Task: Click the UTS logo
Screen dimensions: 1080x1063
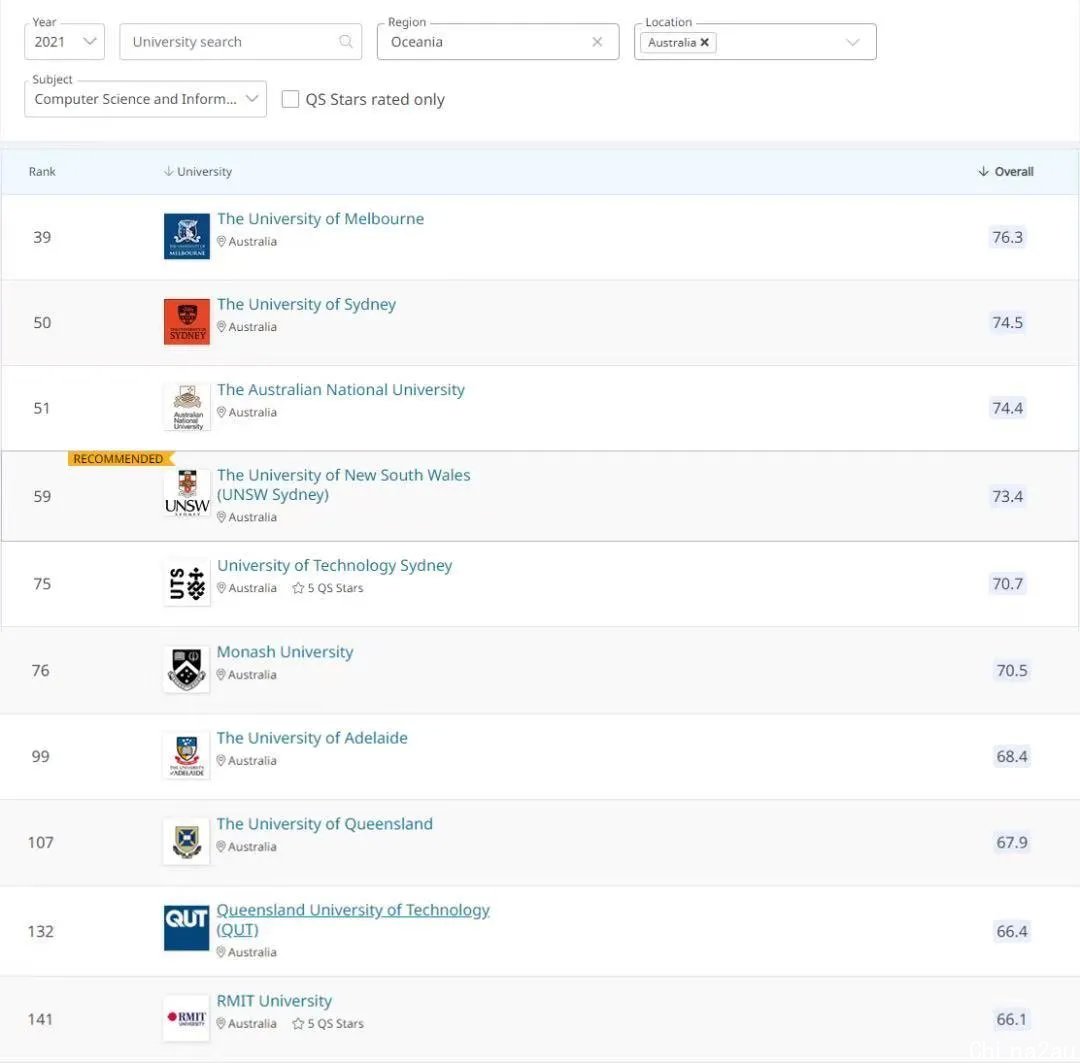Action: pos(187,584)
